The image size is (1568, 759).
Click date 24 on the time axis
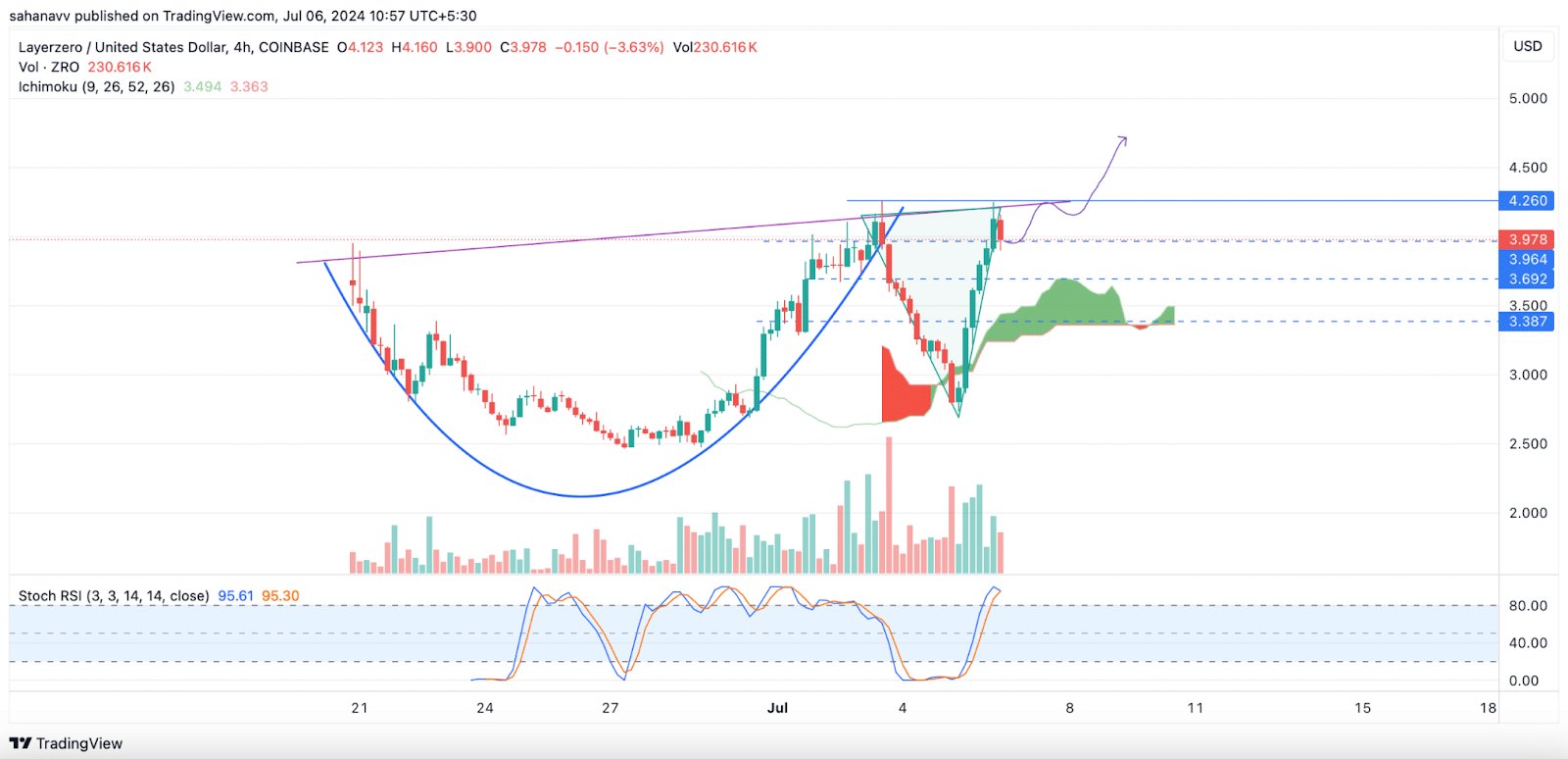point(485,708)
